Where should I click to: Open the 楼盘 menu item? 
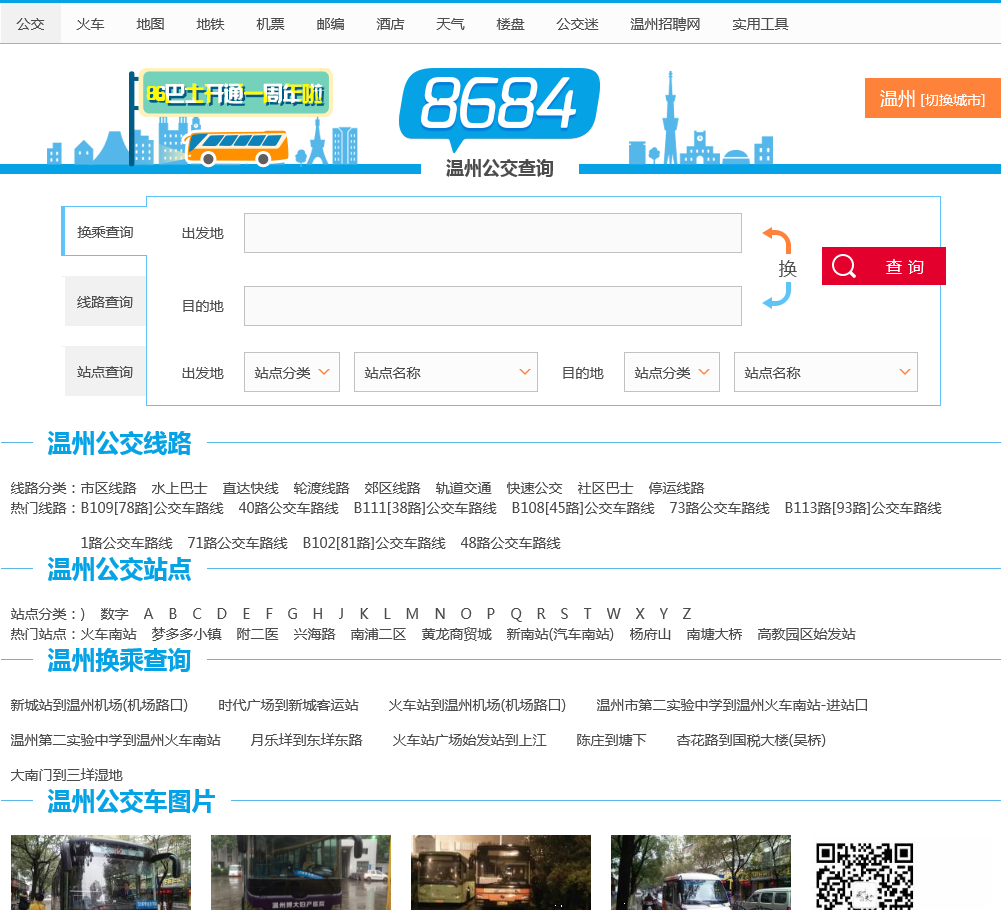pyautogui.click(x=510, y=24)
